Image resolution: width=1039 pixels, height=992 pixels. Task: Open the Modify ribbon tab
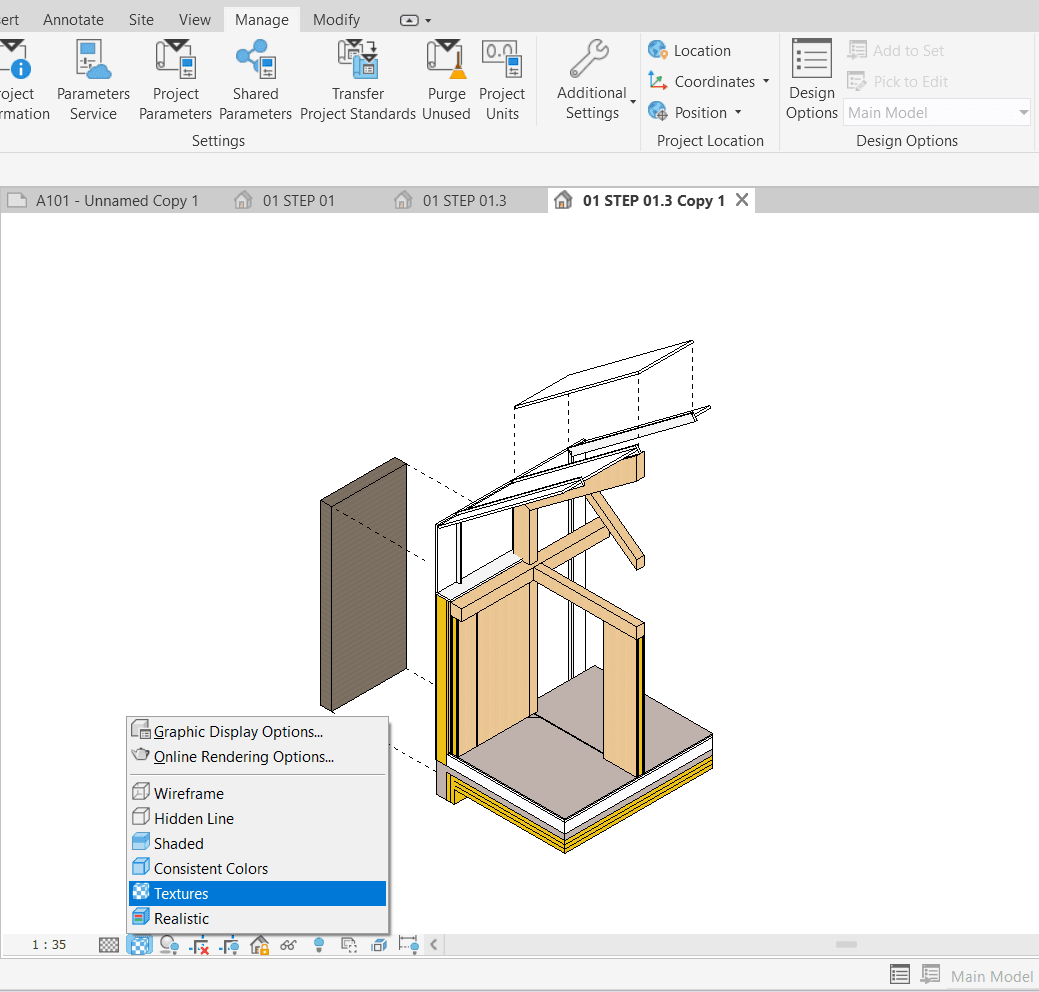click(335, 19)
